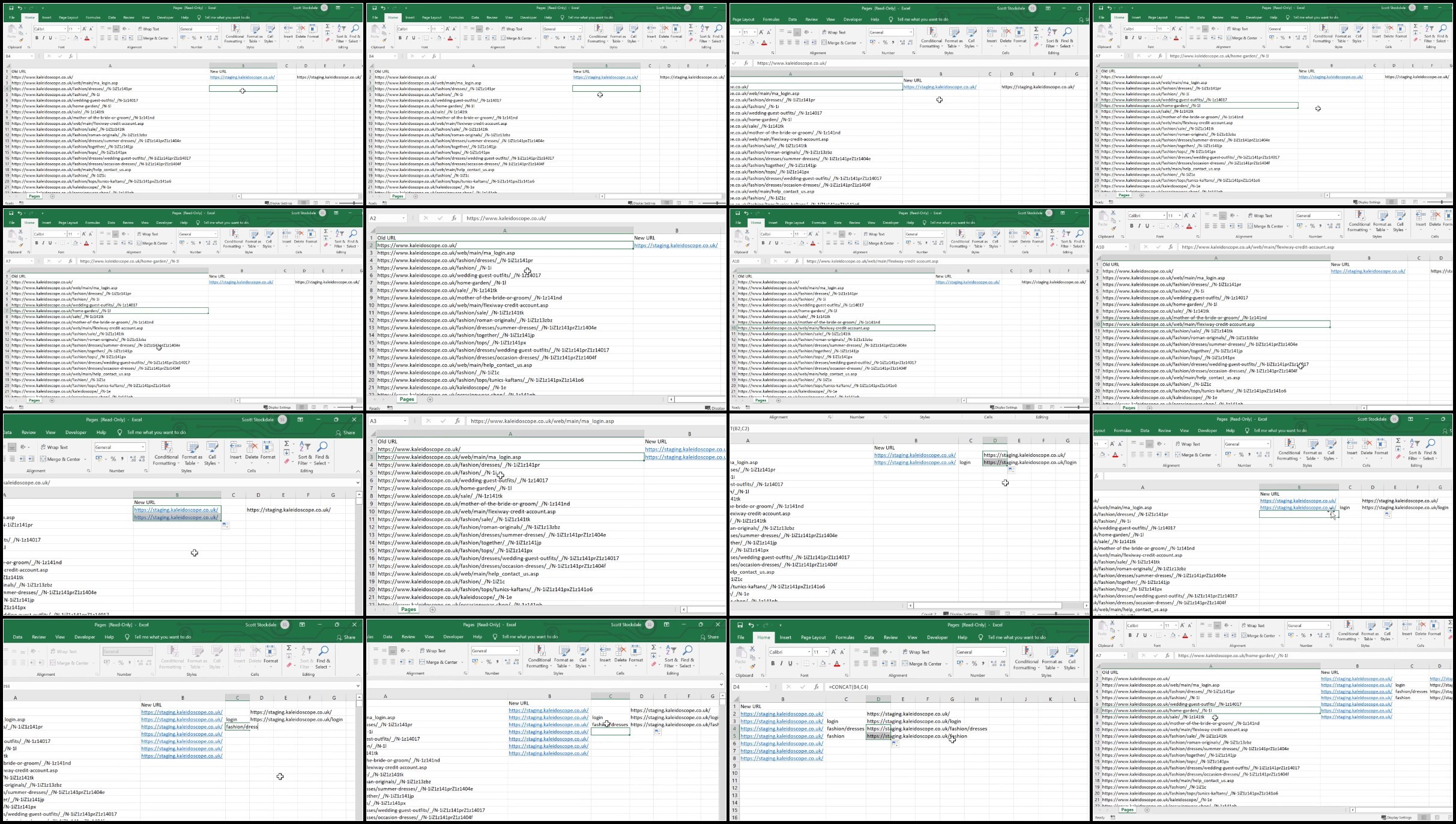The width and height of the screenshot is (1456, 824).
Task: Click Undo arrow in window showing =CONCAT(B4,C4)
Action: pos(751,625)
